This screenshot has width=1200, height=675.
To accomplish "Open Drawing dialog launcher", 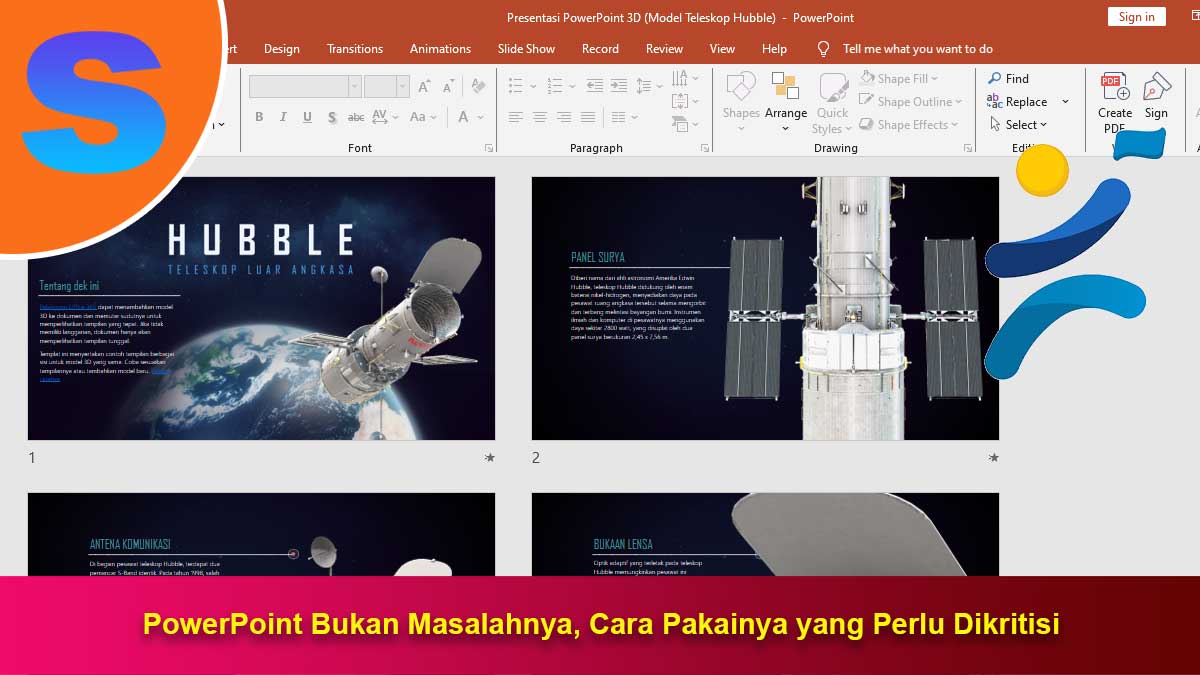I will coord(968,148).
